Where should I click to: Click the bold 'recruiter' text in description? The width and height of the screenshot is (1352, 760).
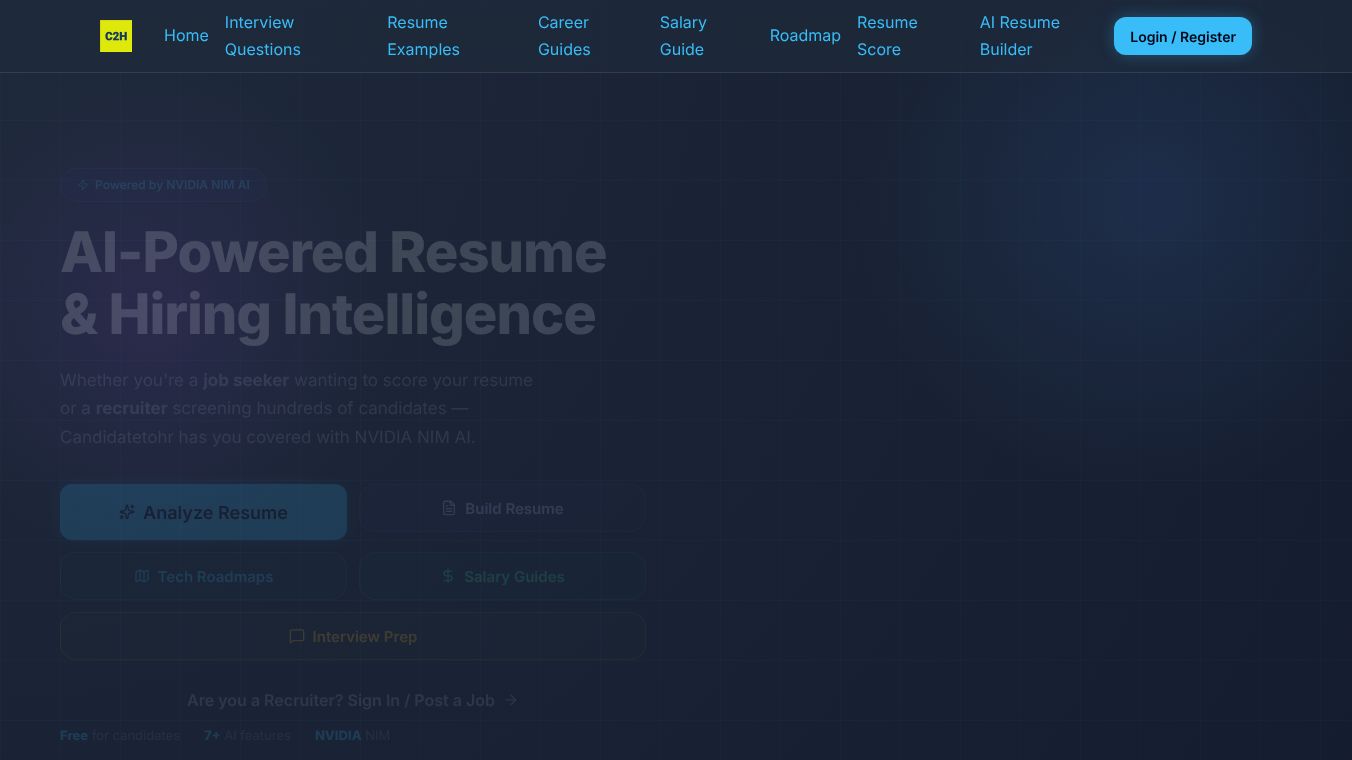click(131, 408)
